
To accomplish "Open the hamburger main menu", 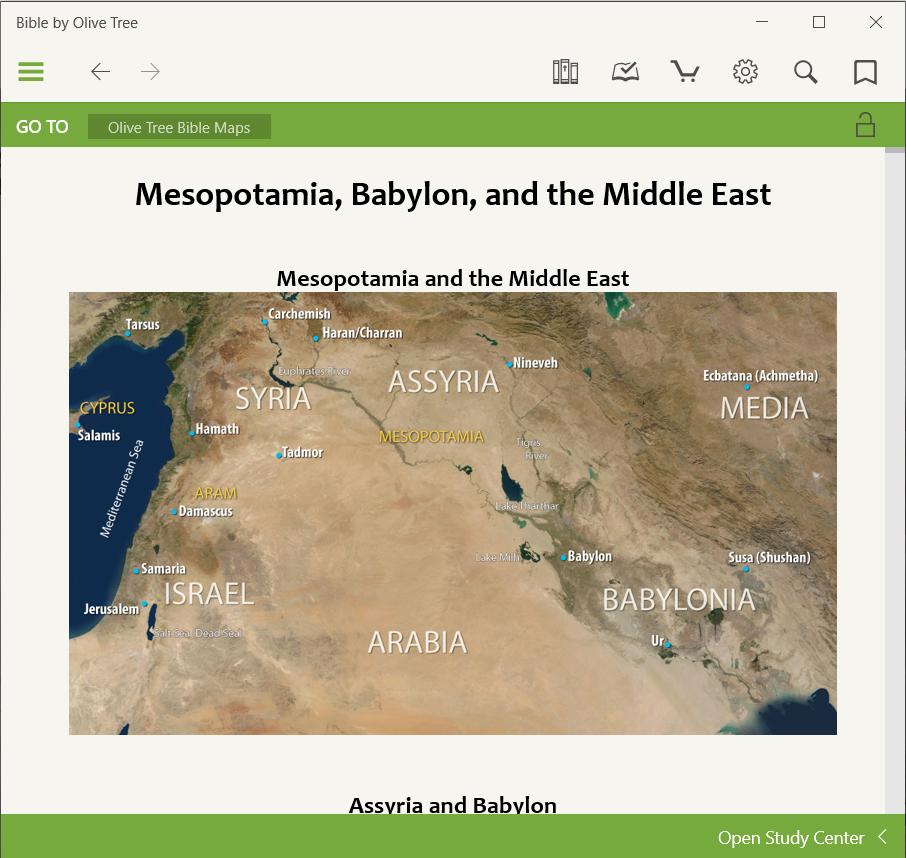I will click(x=31, y=72).
